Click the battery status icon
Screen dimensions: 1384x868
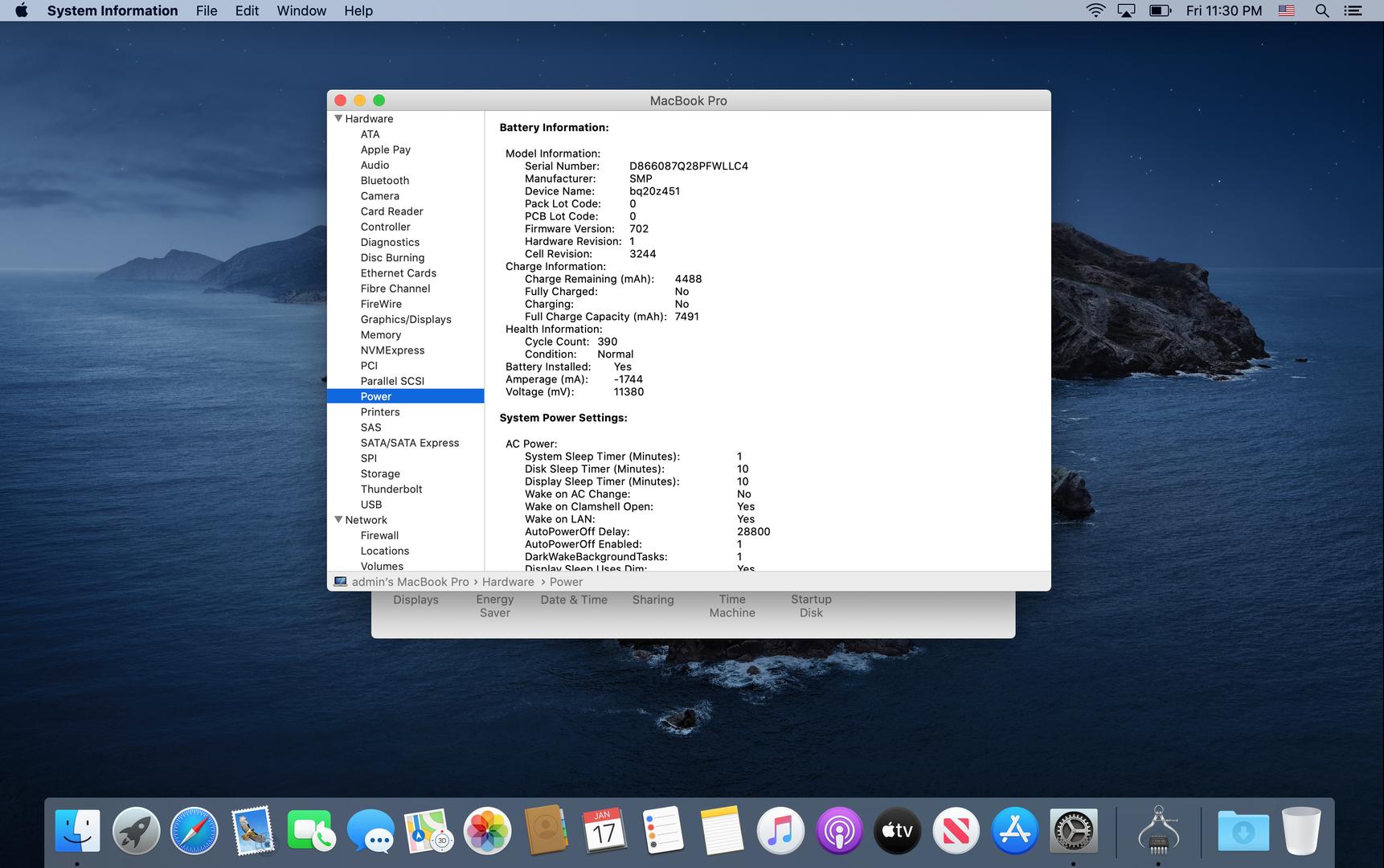[x=1160, y=10]
